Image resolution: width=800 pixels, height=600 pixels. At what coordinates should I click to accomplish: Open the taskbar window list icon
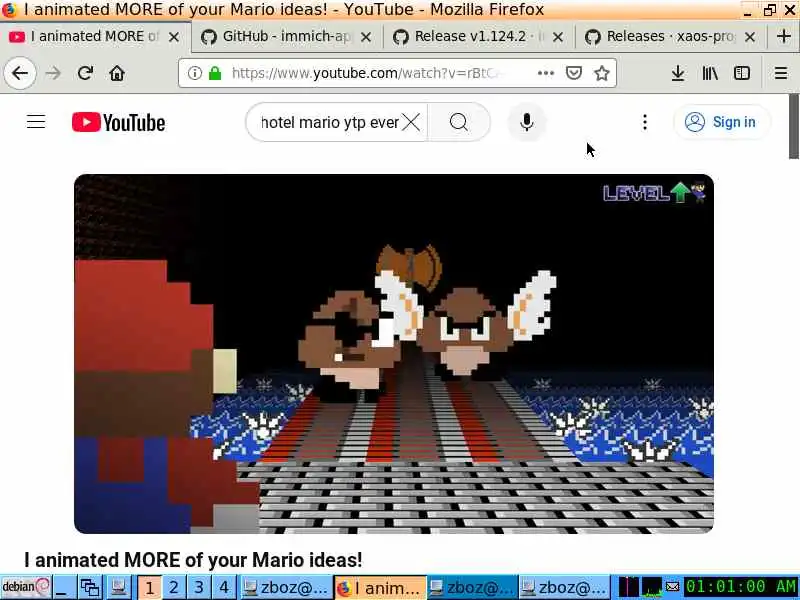(89, 587)
